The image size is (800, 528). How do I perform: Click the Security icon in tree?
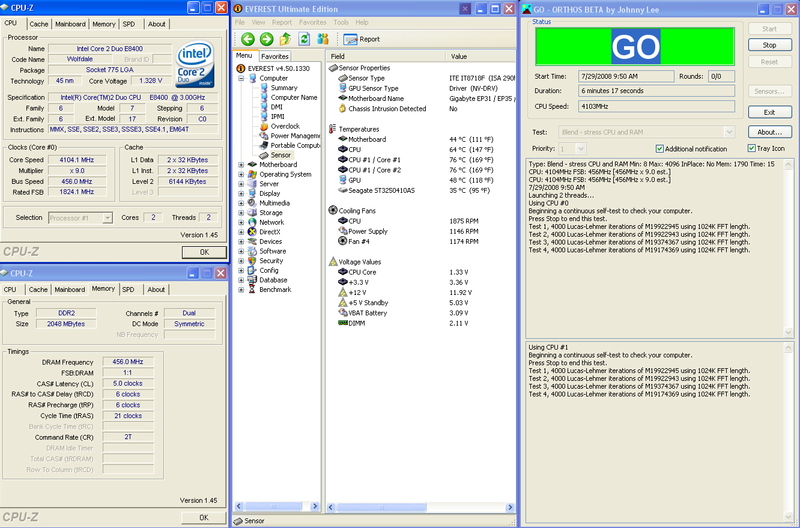[252, 261]
